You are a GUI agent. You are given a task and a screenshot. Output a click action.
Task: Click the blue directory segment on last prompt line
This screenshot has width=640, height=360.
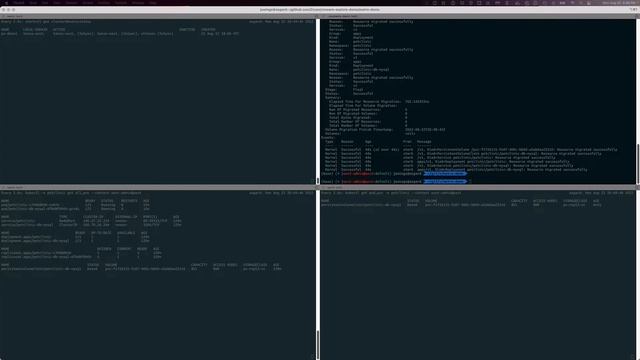tap(445, 181)
